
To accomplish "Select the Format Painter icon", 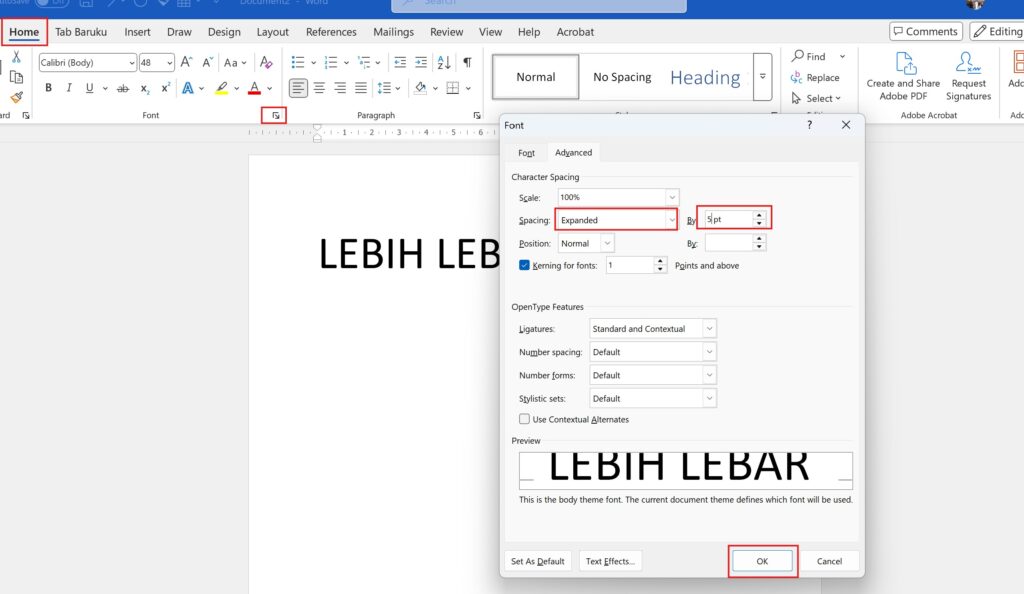I will 16,96.
